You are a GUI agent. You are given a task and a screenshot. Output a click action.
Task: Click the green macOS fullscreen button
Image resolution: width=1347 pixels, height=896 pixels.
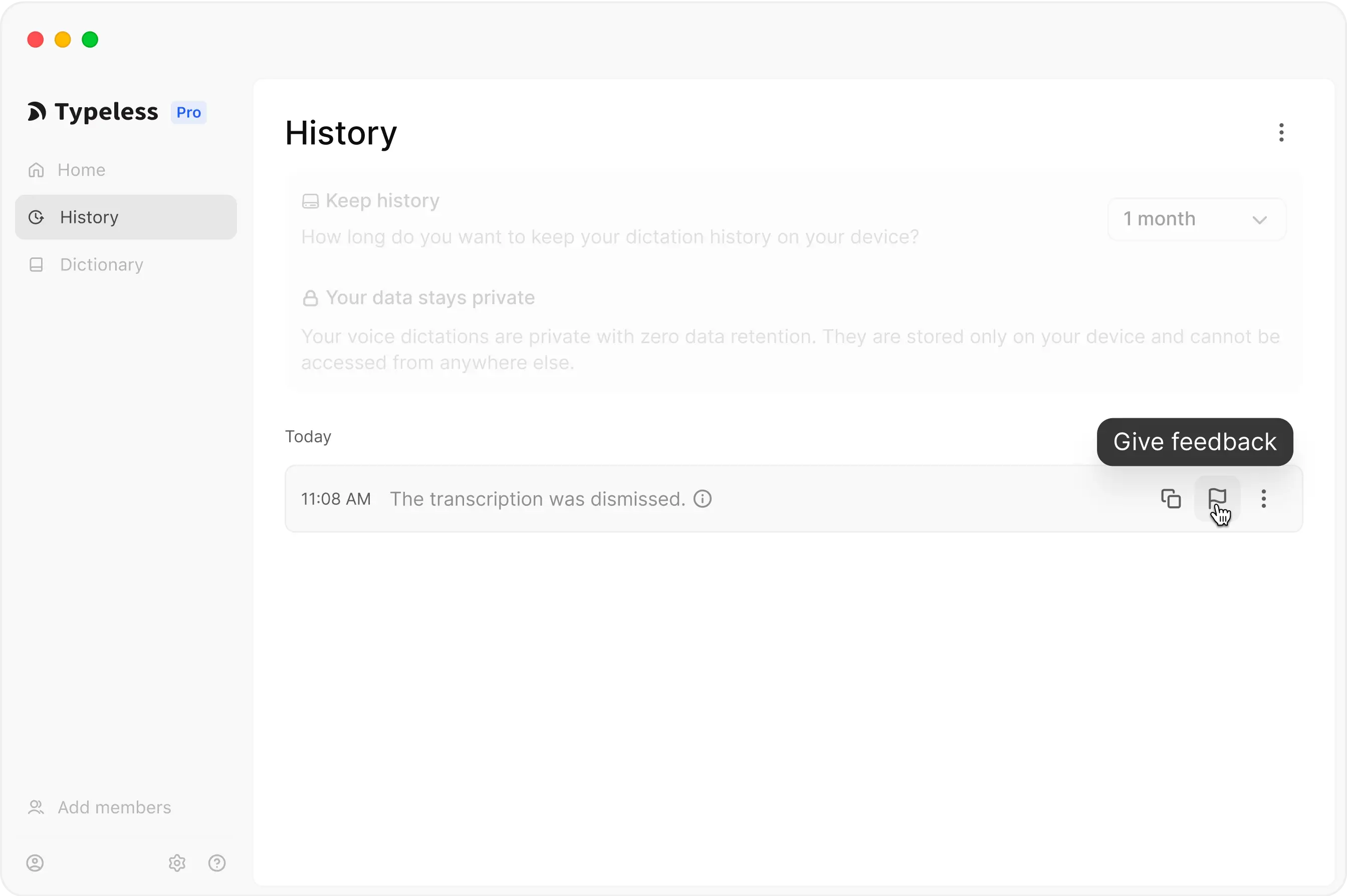coord(90,40)
